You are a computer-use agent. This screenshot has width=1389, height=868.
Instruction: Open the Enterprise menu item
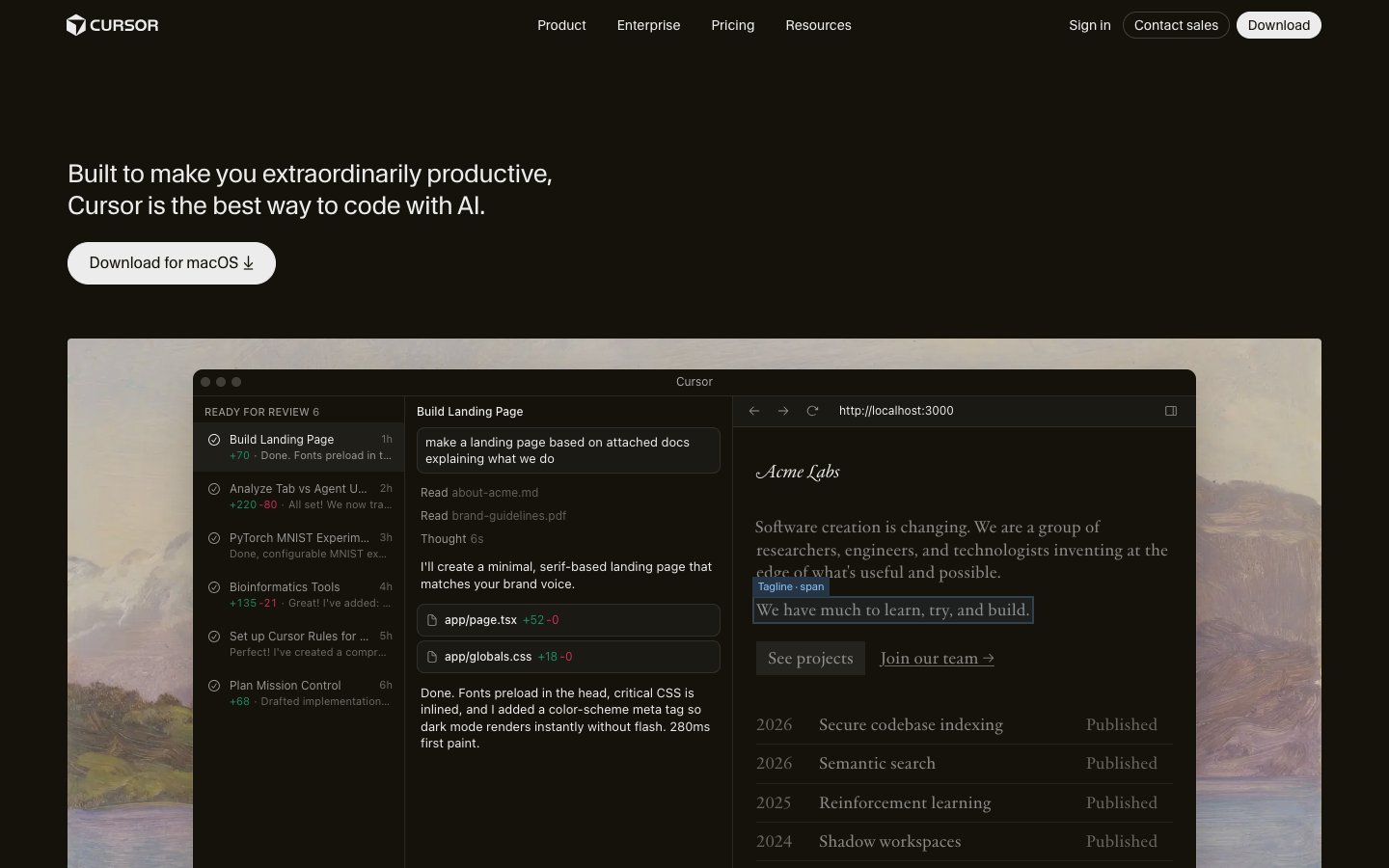point(648,25)
